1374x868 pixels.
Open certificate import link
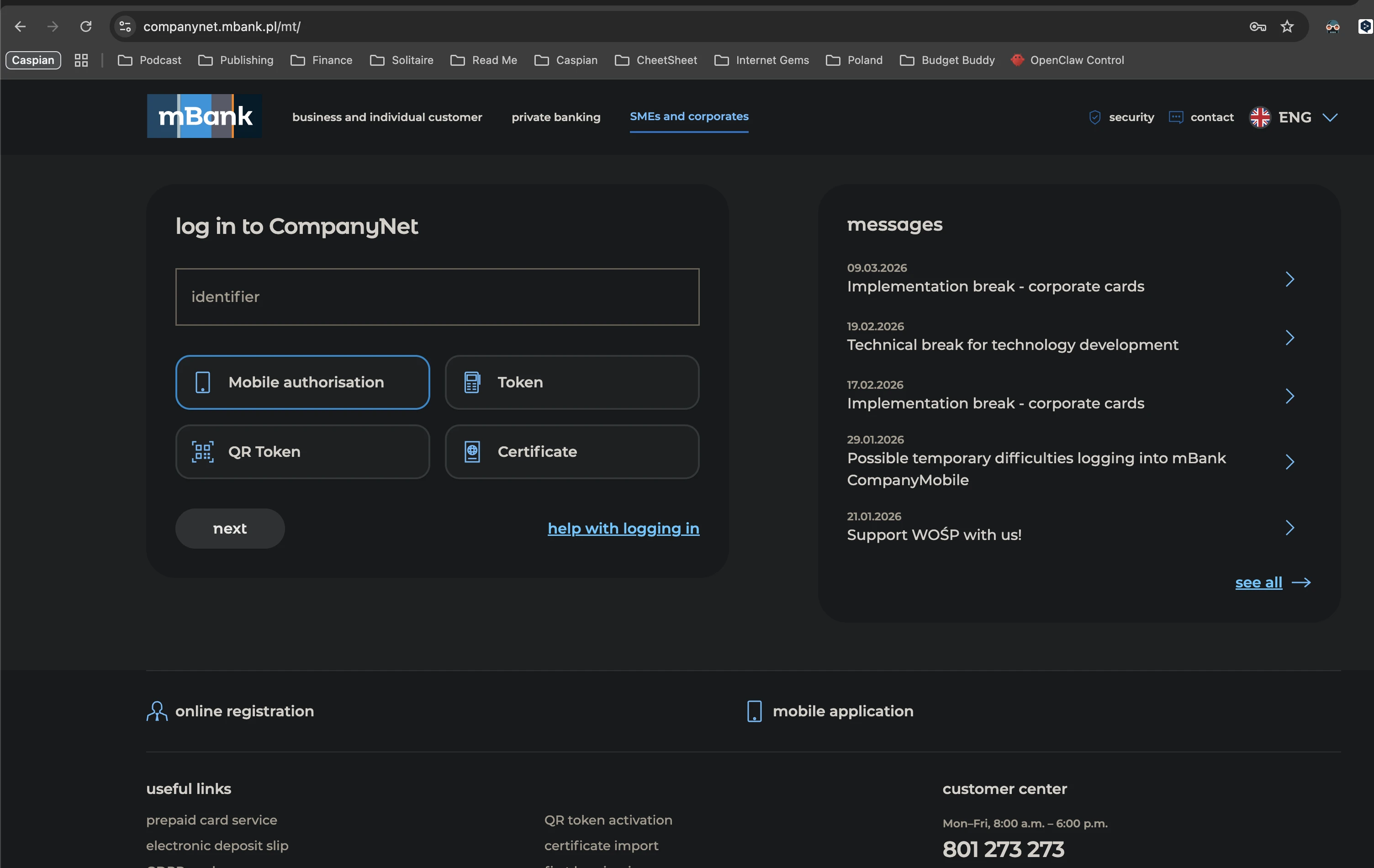(602, 846)
